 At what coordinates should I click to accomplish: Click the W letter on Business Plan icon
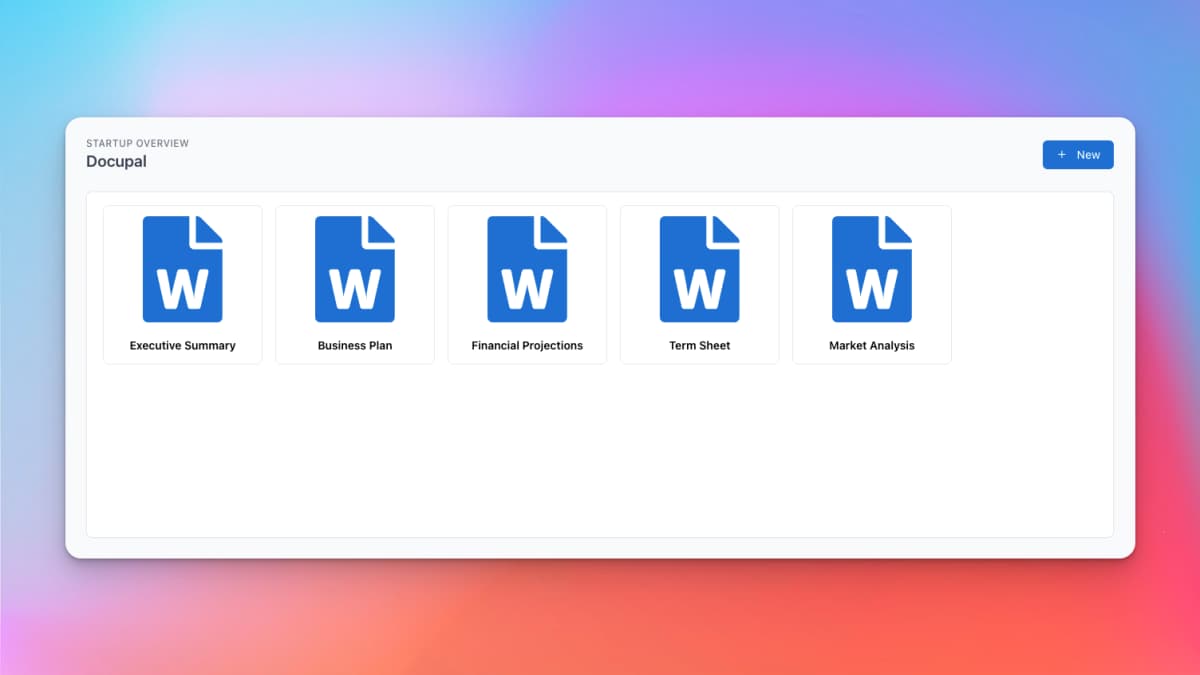(x=354, y=290)
